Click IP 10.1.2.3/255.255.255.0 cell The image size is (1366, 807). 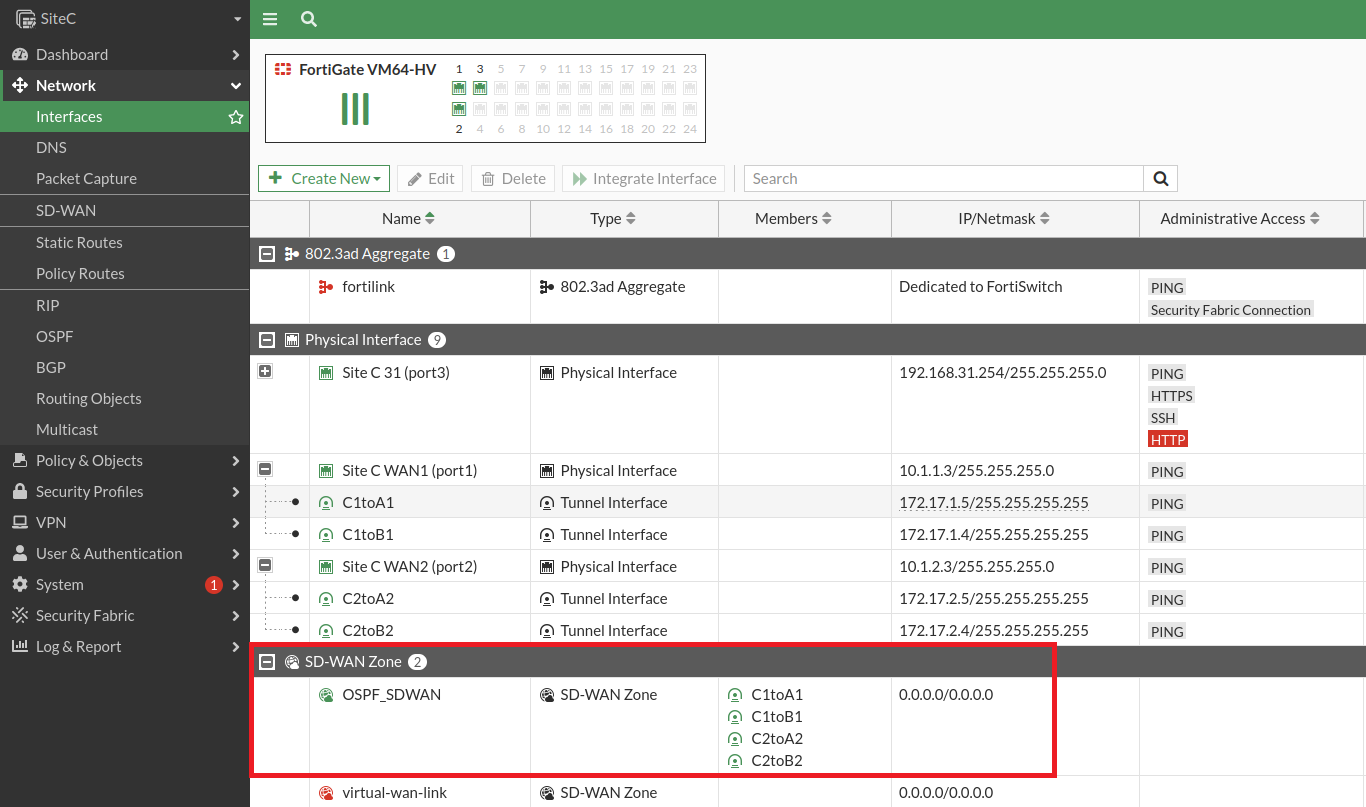[977, 567]
